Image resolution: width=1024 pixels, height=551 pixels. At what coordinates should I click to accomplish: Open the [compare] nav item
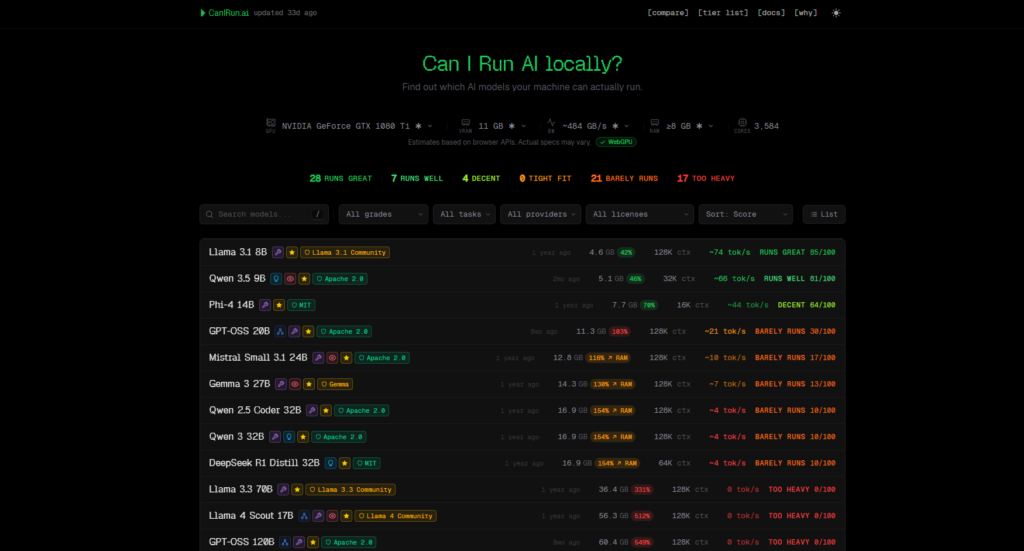pos(667,12)
